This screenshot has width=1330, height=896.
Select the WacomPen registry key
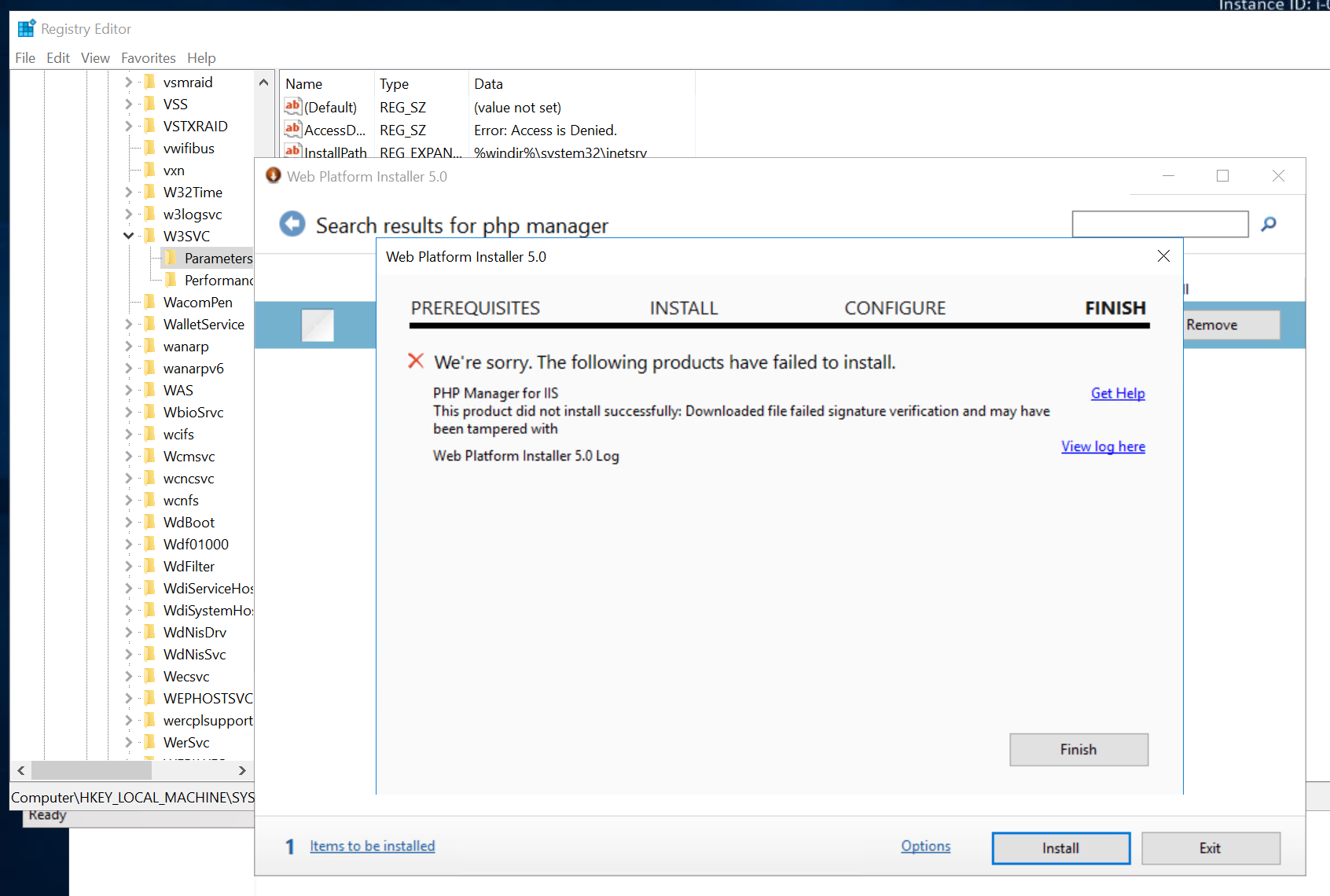(x=198, y=302)
